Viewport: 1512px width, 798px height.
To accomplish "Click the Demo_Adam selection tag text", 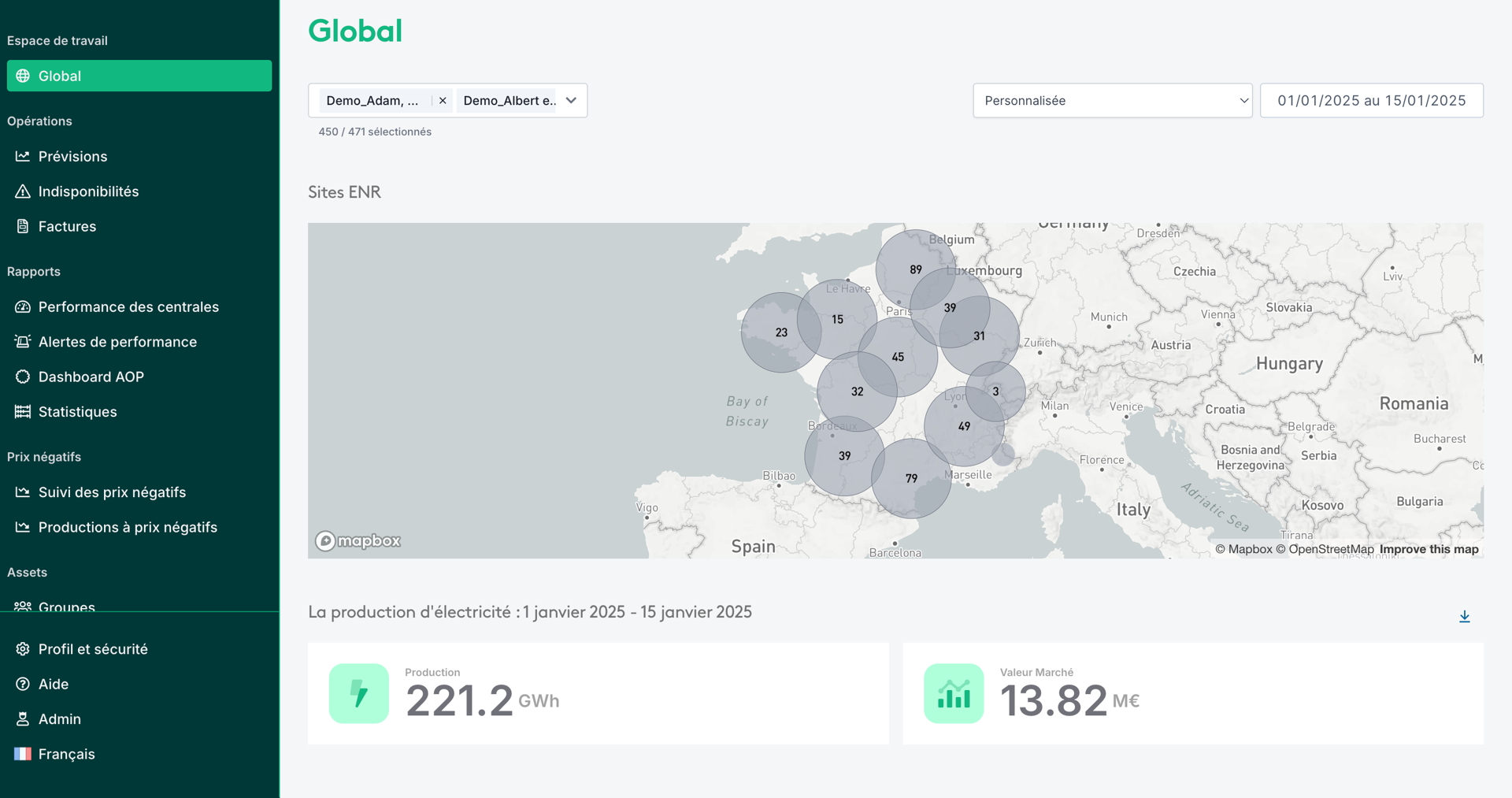I will tap(372, 100).
